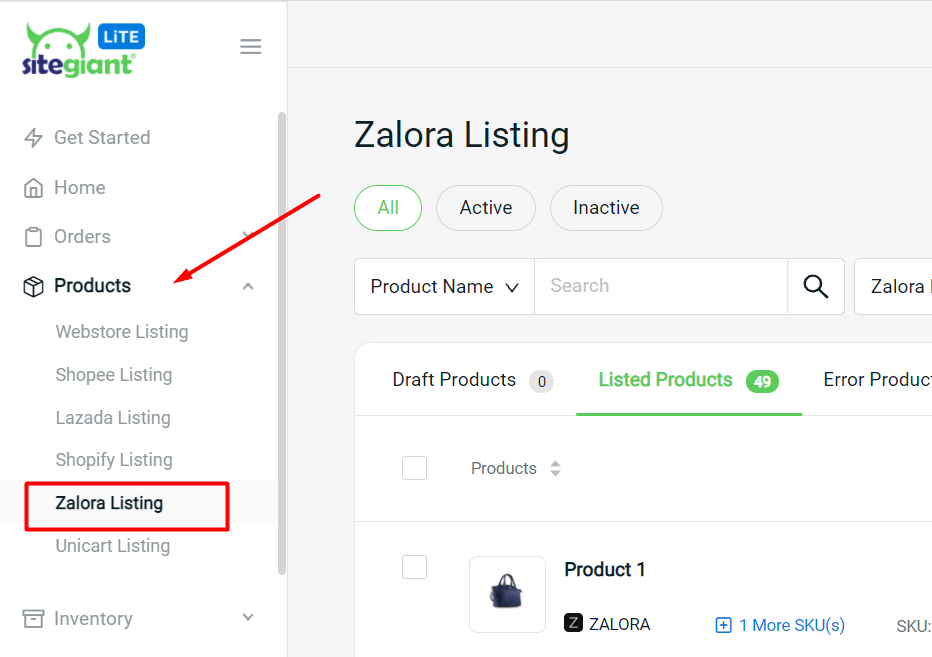This screenshot has width=932, height=657.
Task: Collapse the Products menu chevron
Action: (x=248, y=287)
